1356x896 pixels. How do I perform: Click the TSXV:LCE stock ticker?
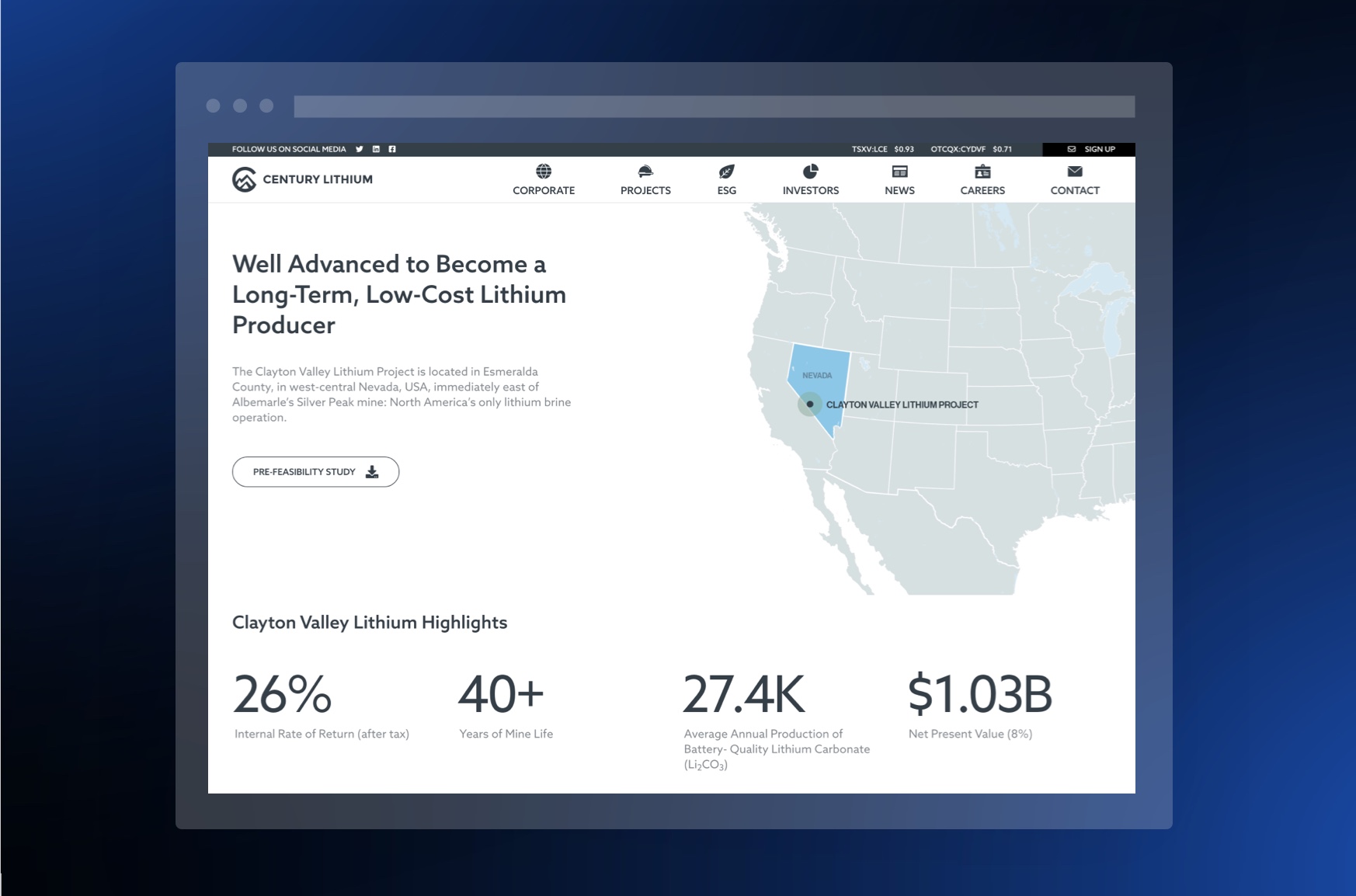(x=869, y=149)
